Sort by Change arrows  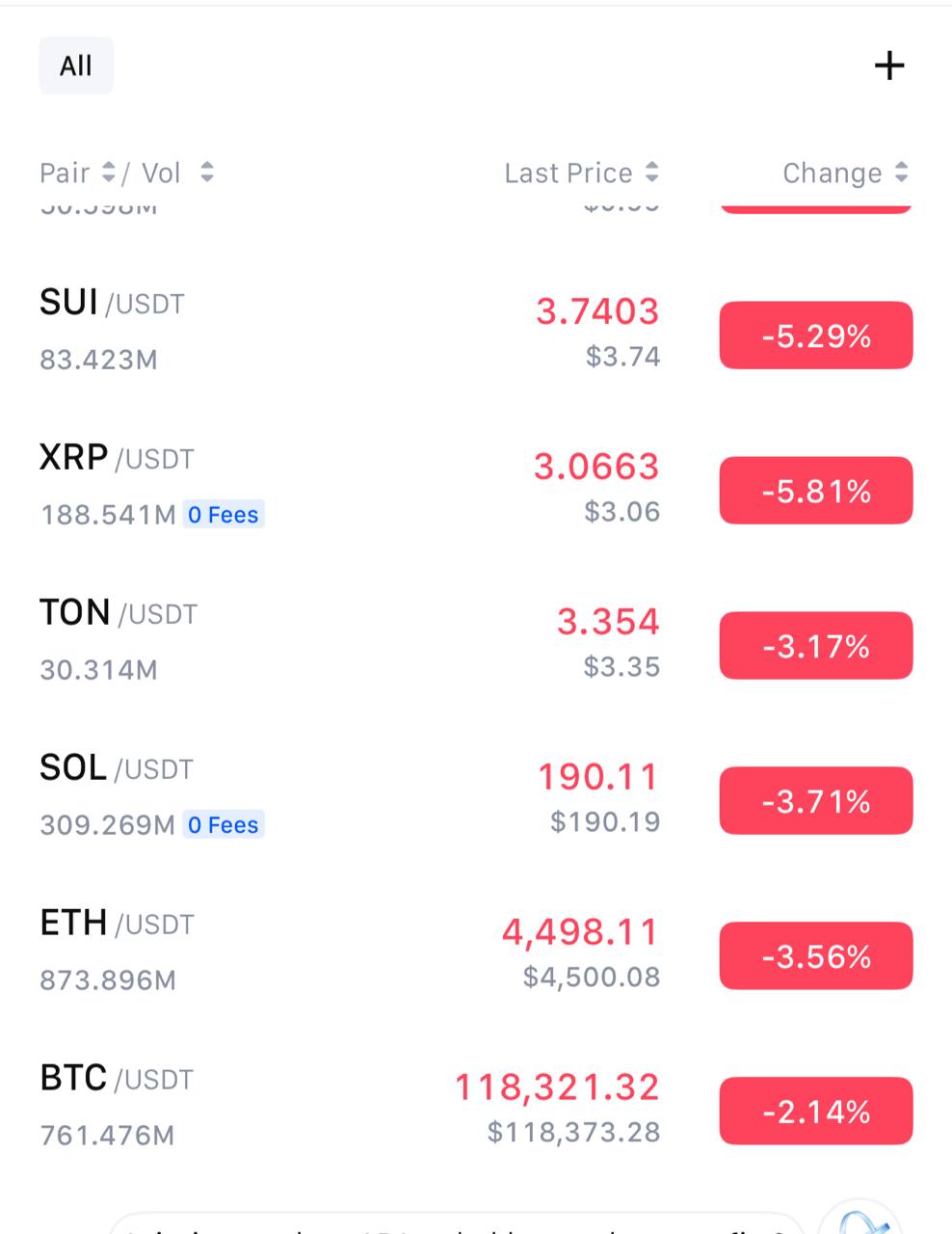click(x=902, y=173)
